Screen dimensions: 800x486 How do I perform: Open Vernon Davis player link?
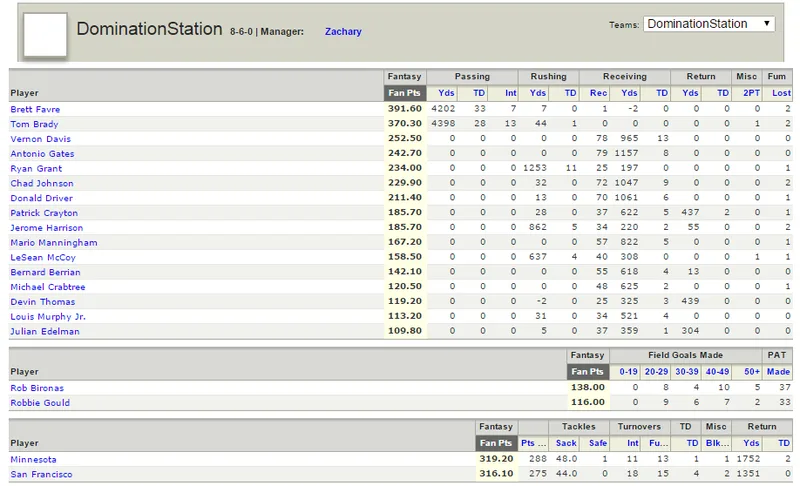point(40,139)
